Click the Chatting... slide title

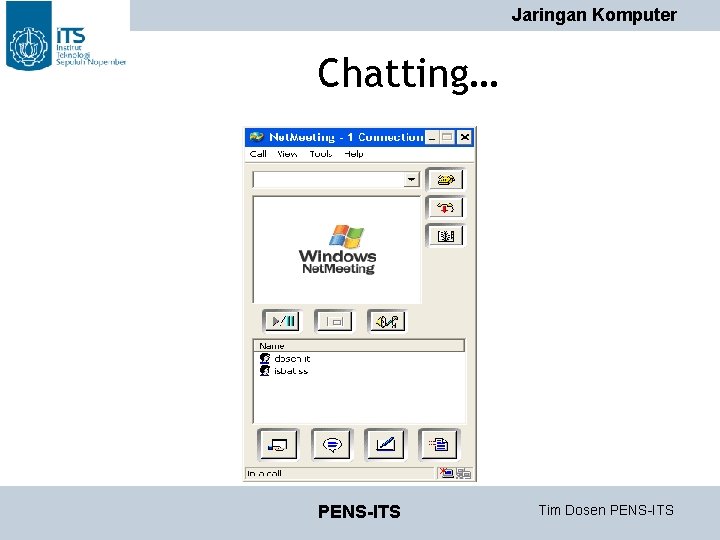coord(408,73)
